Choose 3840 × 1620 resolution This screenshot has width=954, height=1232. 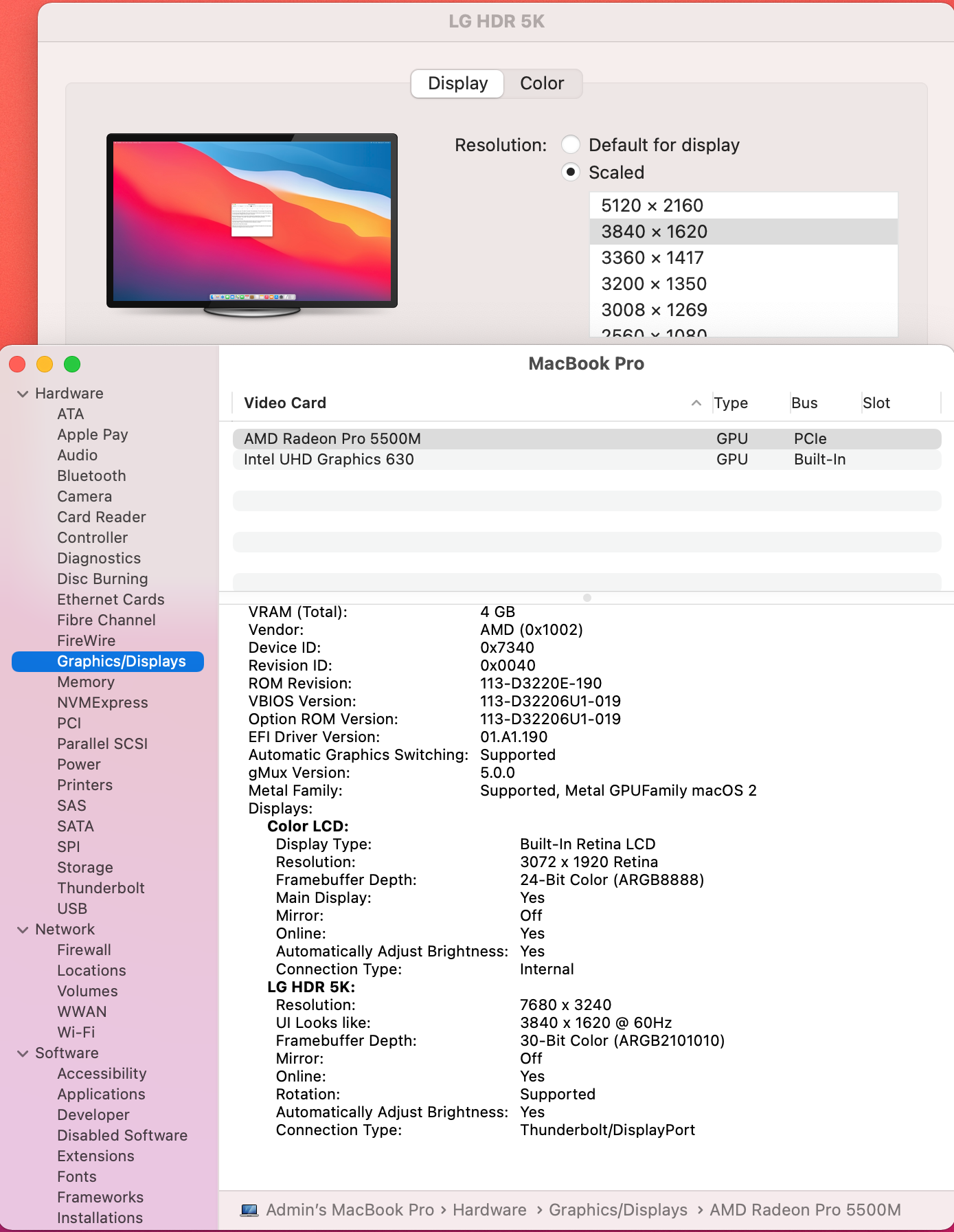744,232
